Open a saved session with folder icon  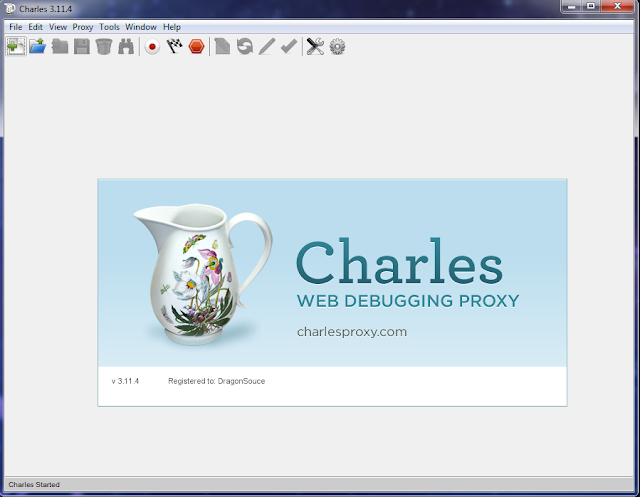[38, 46]
